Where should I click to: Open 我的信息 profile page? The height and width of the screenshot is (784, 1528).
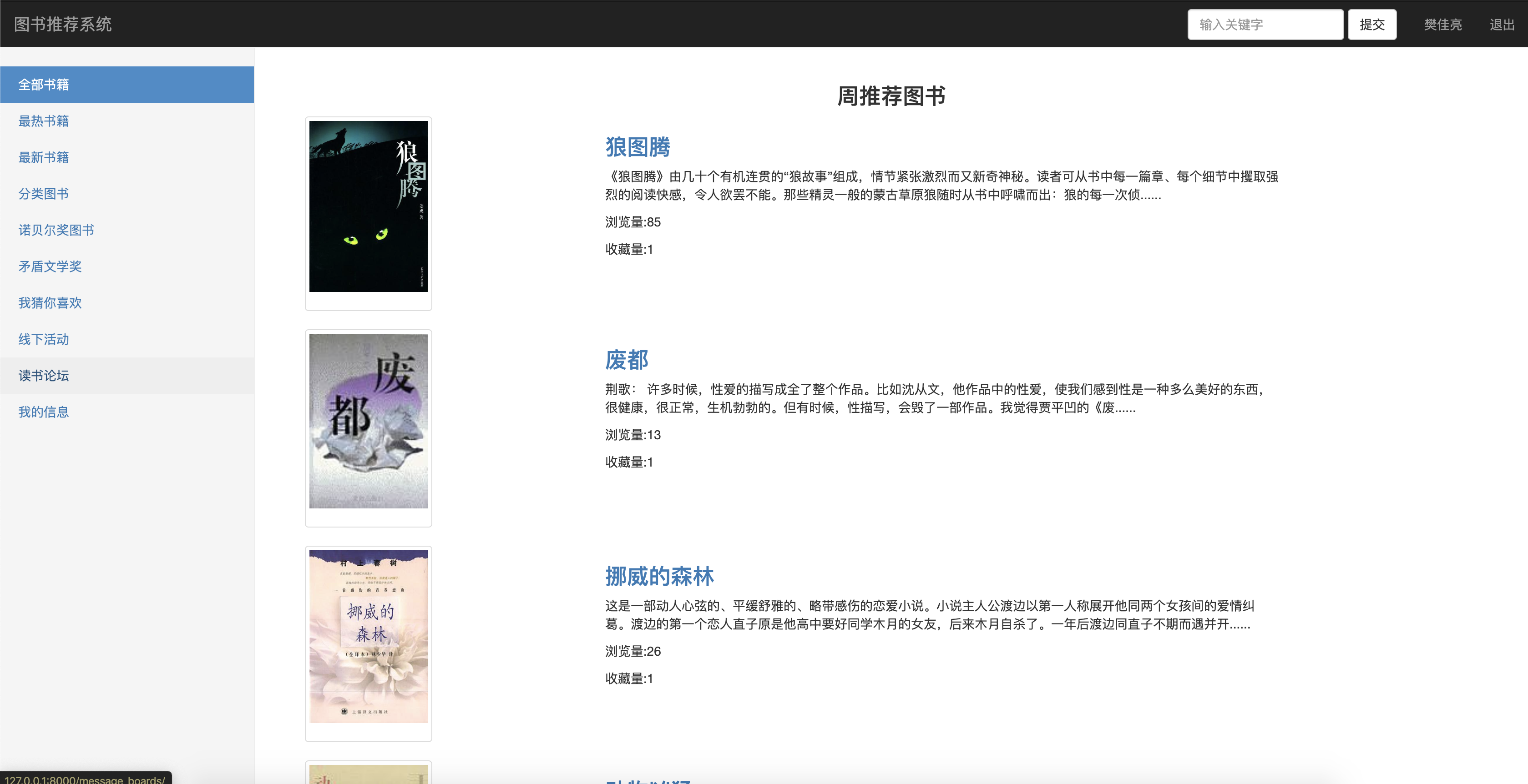[x=43, y=412]
